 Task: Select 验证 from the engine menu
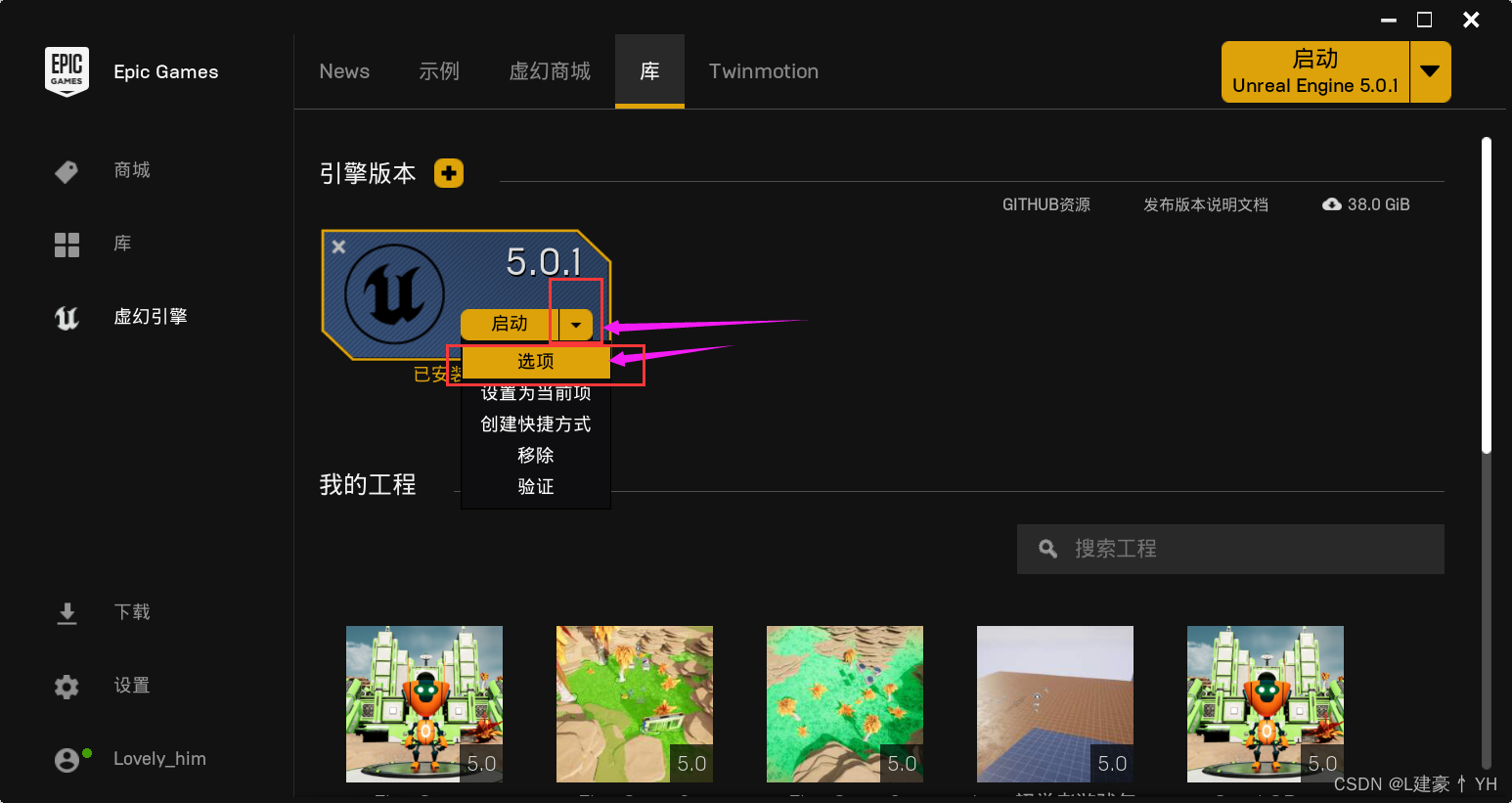pyautogui.click(x=536, y=486)
